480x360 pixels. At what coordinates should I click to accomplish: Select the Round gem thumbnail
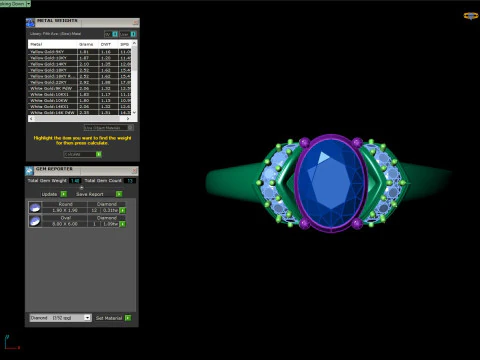(x=35, y=207)
